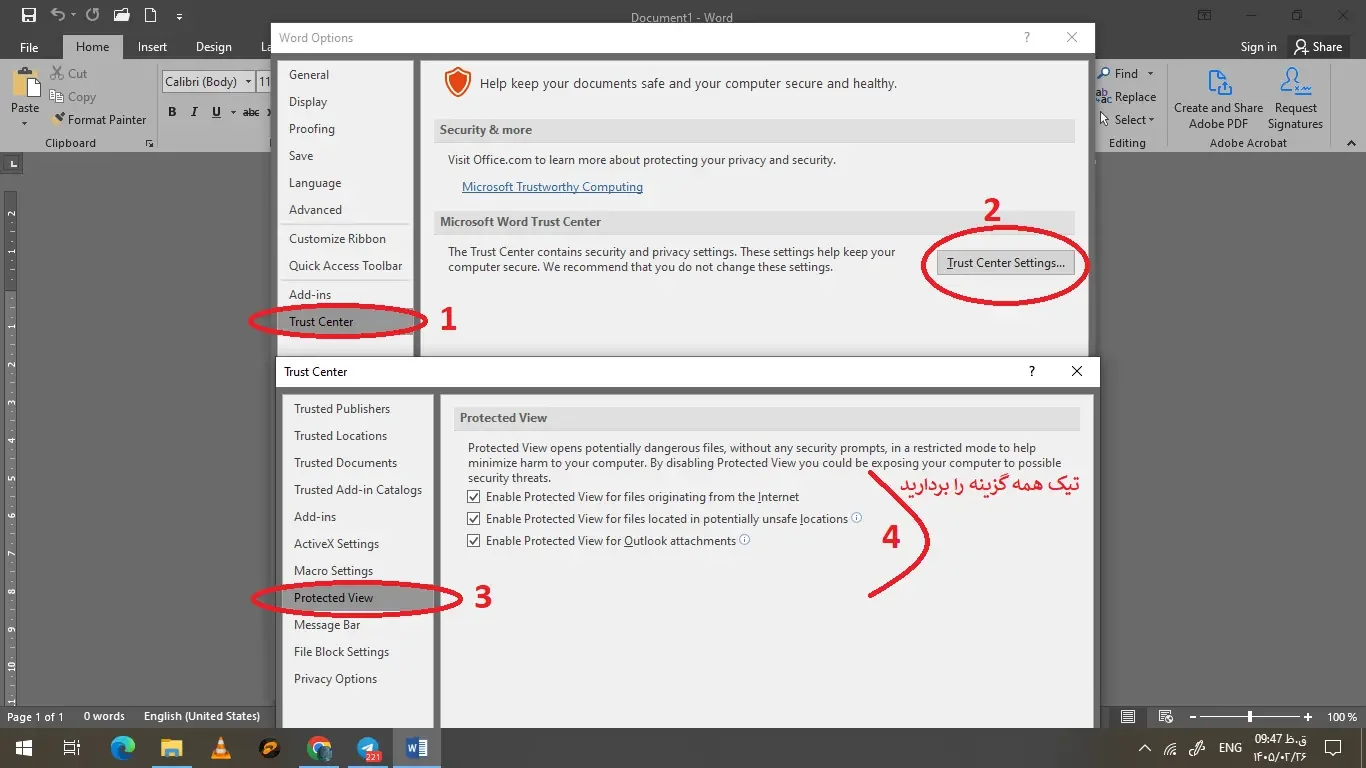The height and width of the screenshot is (768, 1366).
Task: Open Google Chrome from taskbar
Action: click(319, 747)
